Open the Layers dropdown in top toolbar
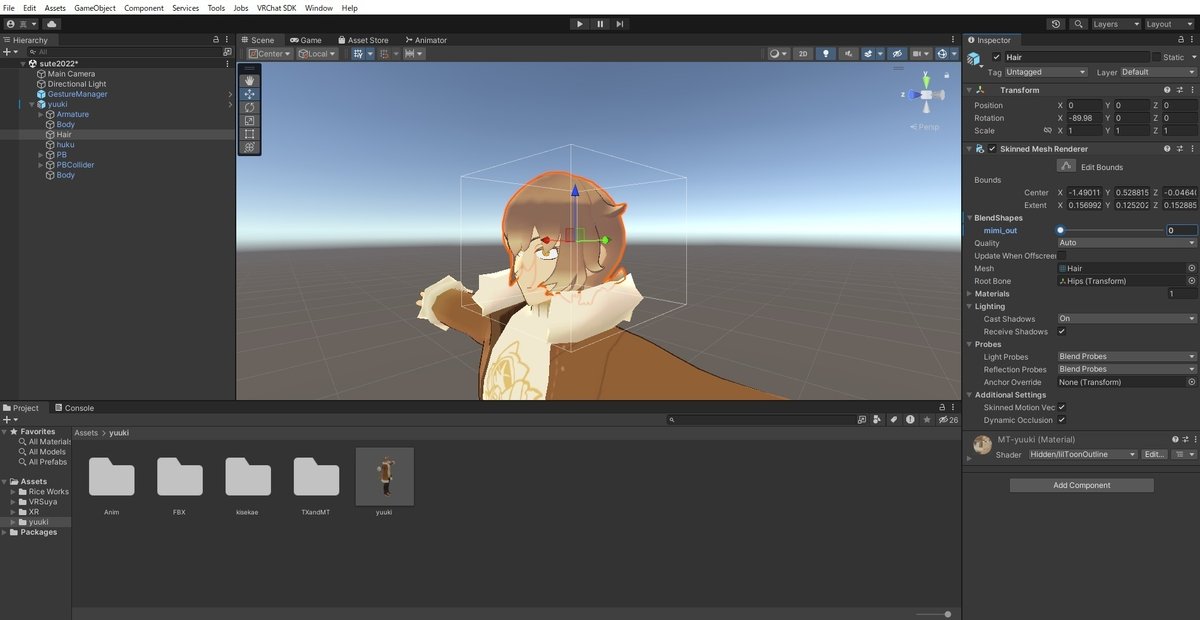This screenshot has width=1200, height=620. coord(1114,23)
